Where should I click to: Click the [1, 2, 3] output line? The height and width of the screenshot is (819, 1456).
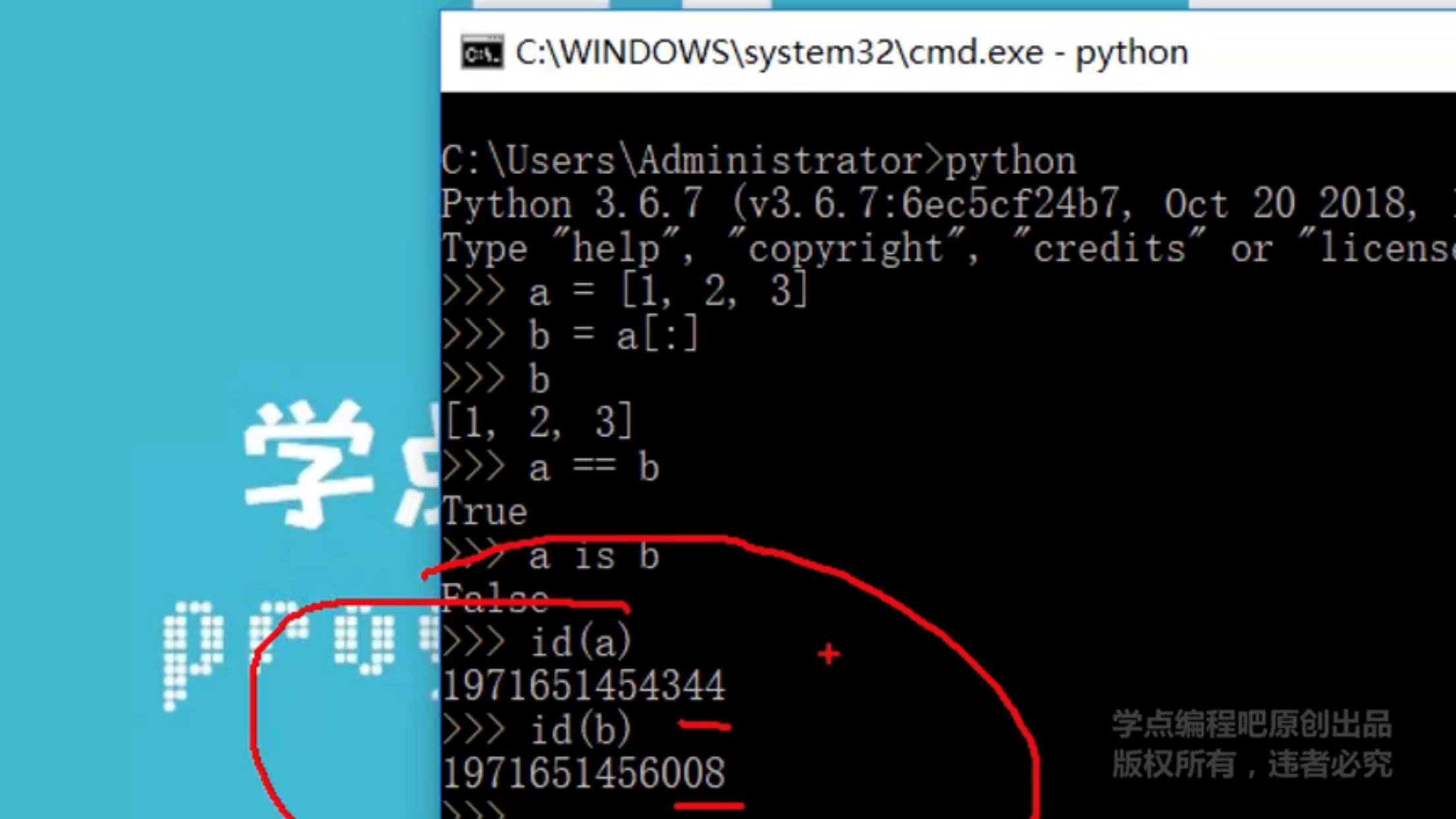click(x=538, y=422)
